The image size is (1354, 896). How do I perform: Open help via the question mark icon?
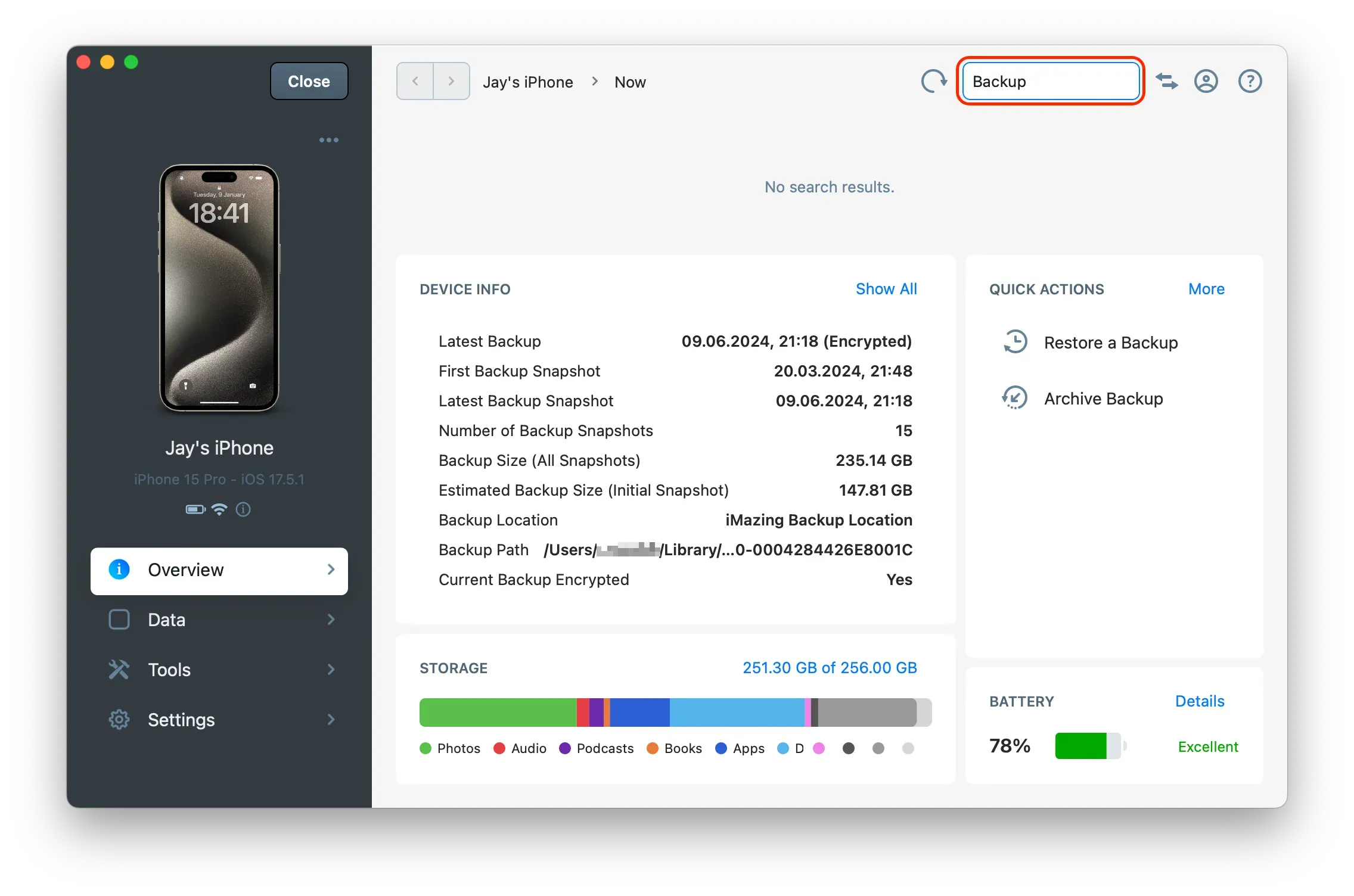[1250, 81]
